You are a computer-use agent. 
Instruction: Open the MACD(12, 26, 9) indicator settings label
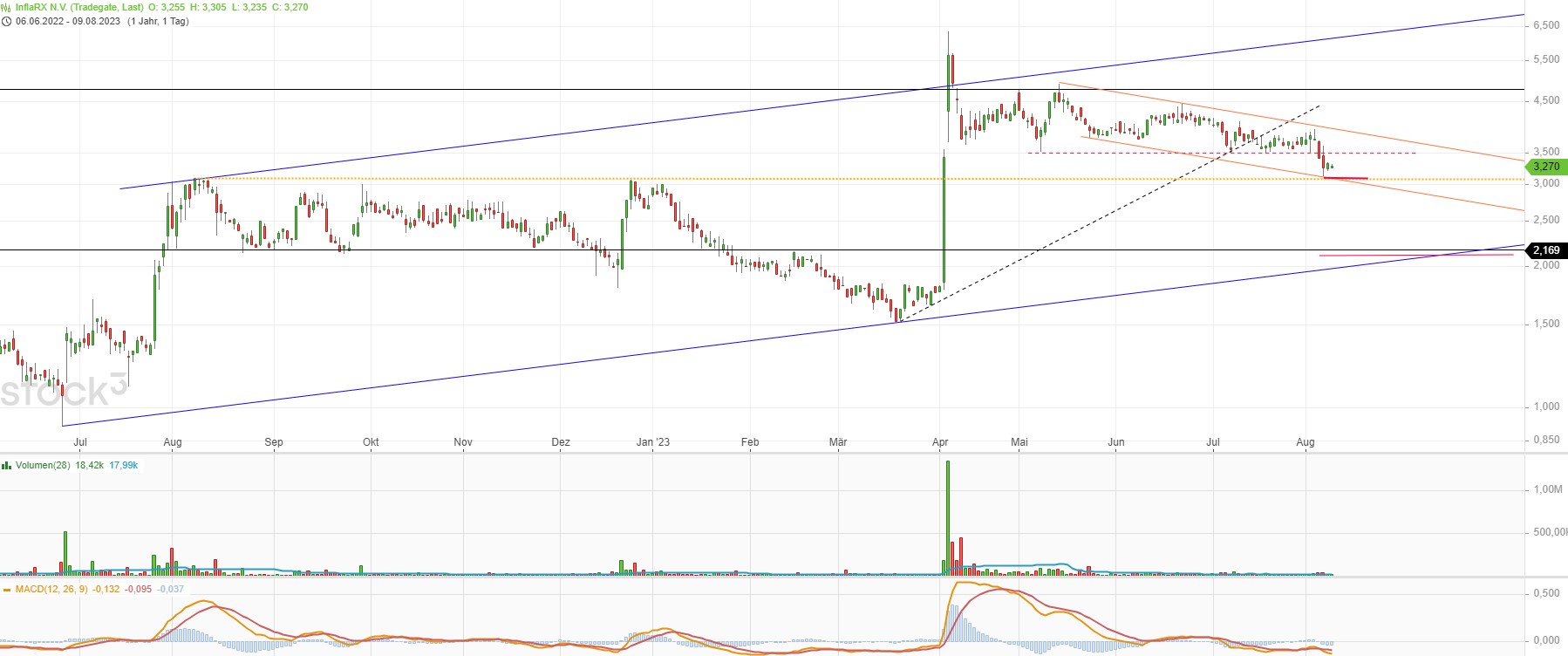click(51, 590)
